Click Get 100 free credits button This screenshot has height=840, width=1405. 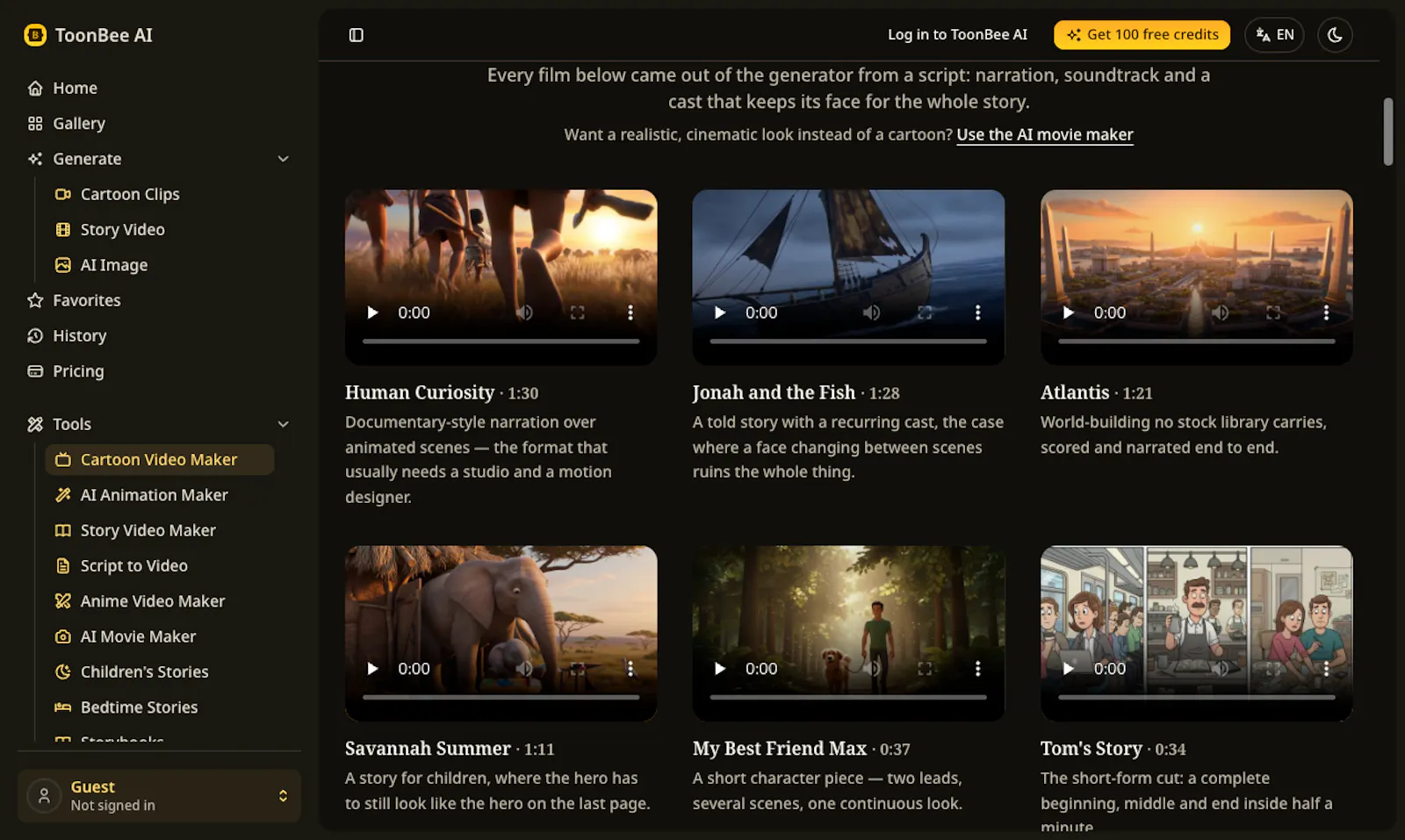coord(1142,35)
